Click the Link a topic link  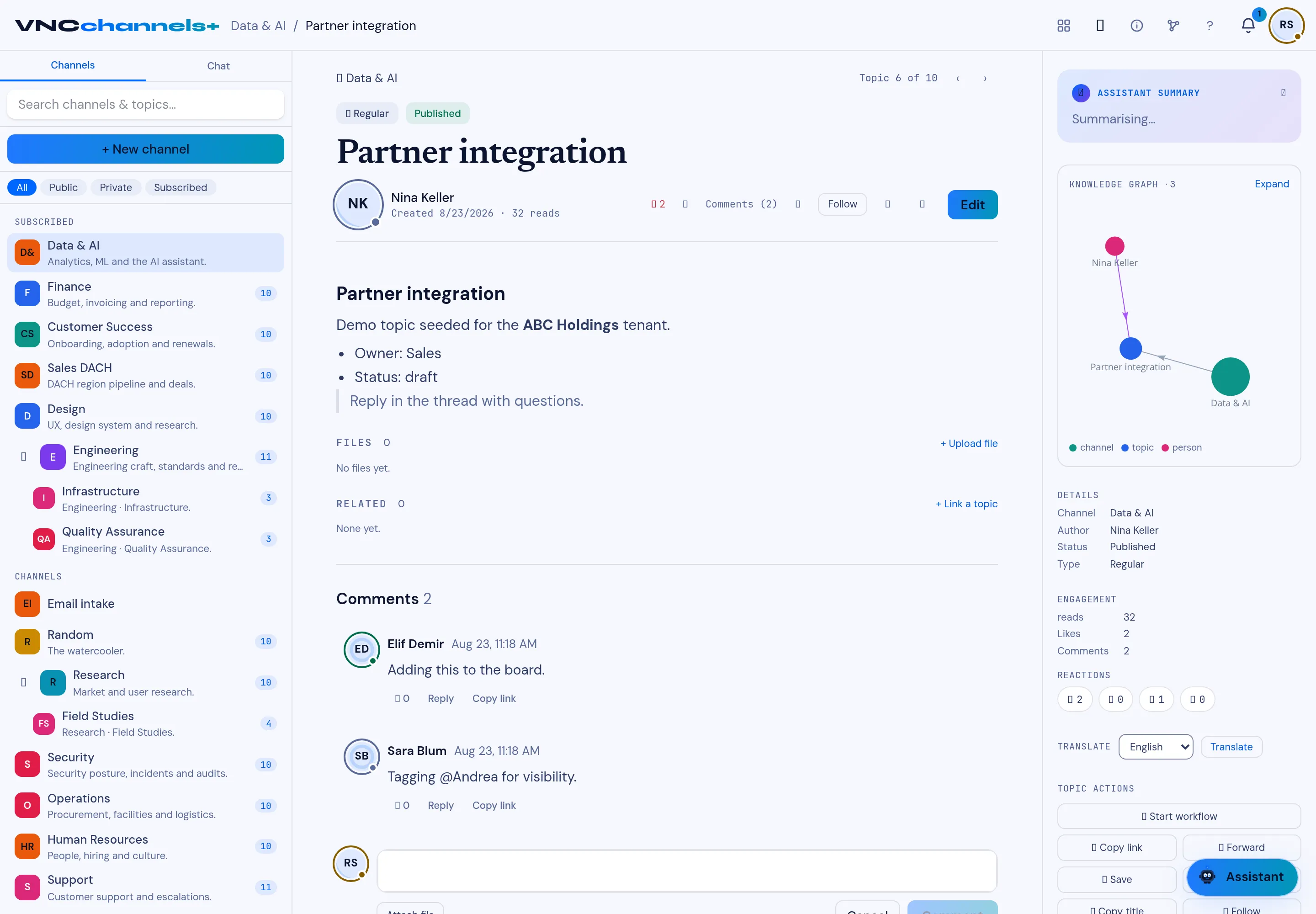966,504
